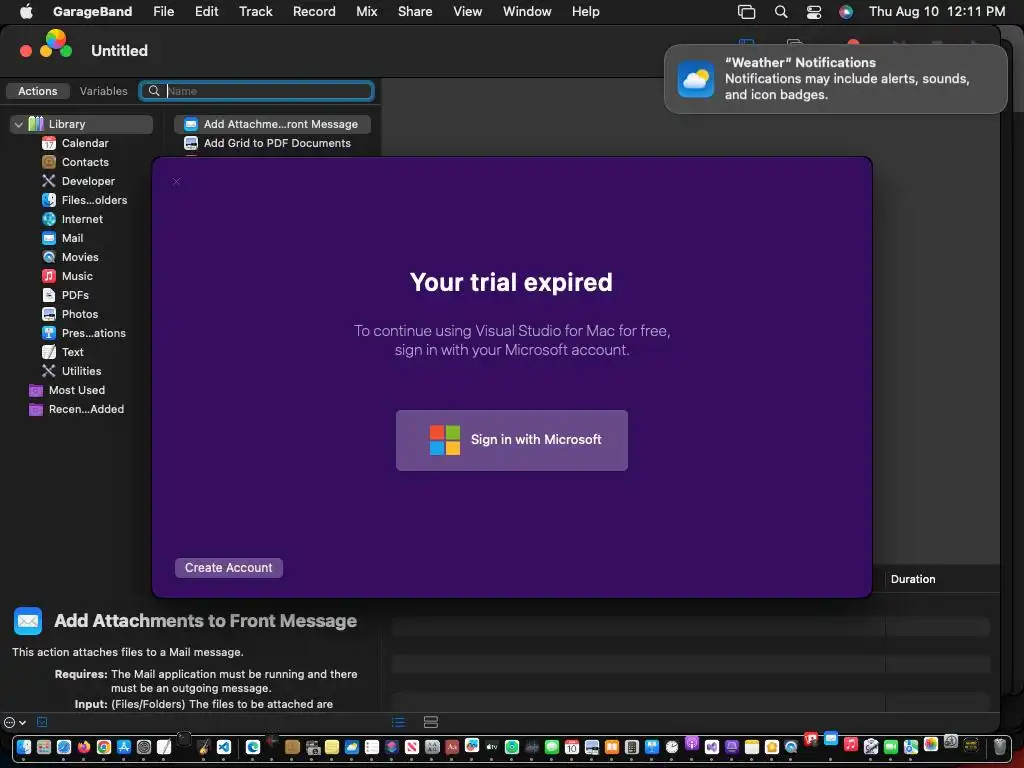Activate Siri from the menu bar

(x=846, y=12)
